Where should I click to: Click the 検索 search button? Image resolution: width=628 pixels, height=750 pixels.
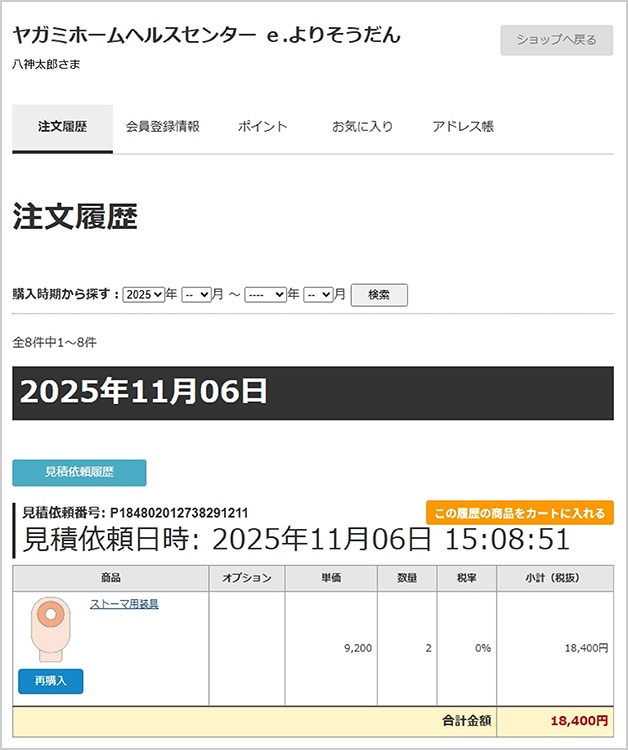379,295
